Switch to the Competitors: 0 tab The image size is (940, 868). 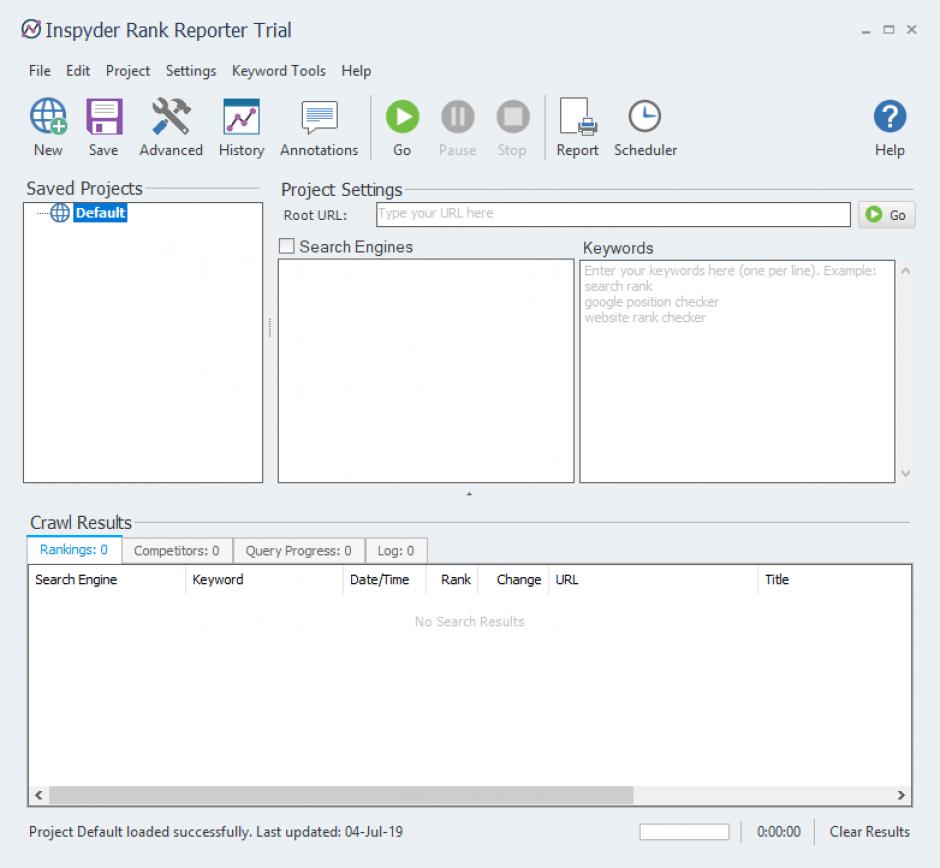(x=177, y=551)
